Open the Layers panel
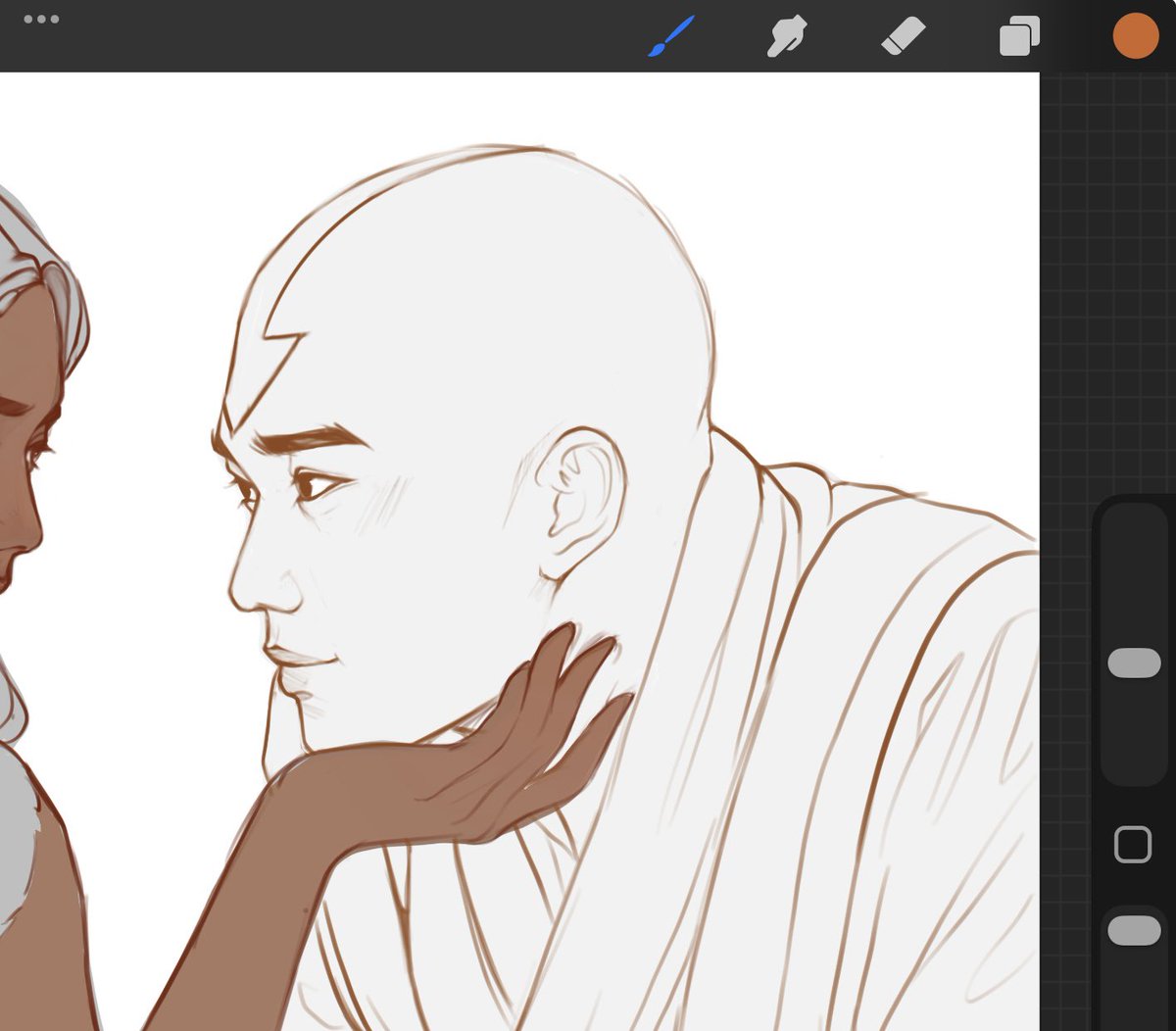The image size is (1176, 1031). pyautogui.click(x=1019, y=37)
